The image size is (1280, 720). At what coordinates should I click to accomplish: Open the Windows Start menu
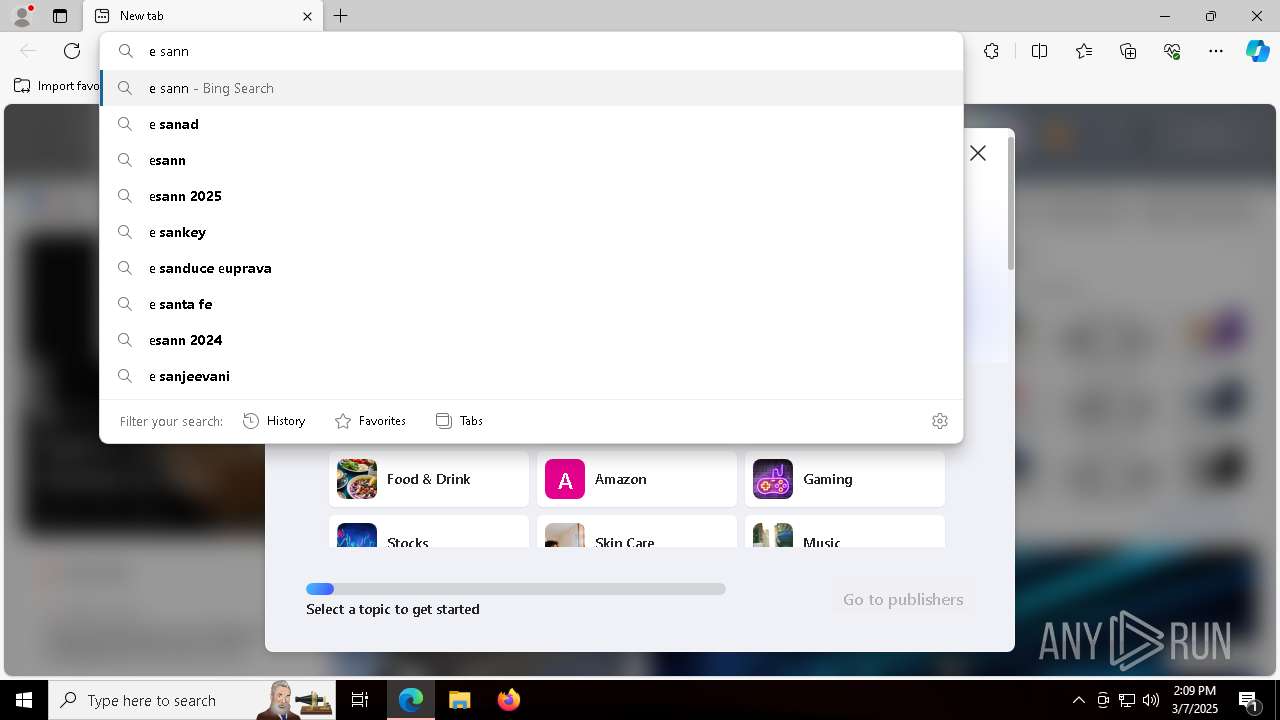[x=24, y=700]
